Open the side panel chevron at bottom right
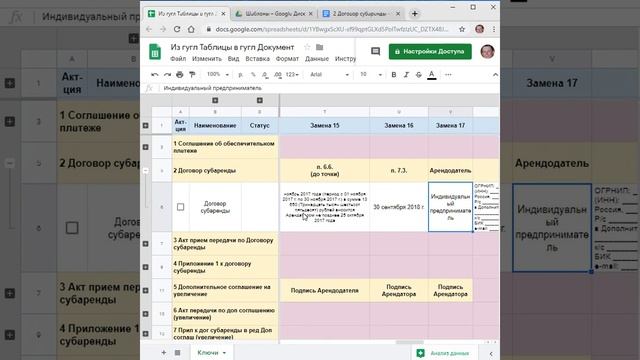Viewport: 640px width, 360px height. click(491, 353)
